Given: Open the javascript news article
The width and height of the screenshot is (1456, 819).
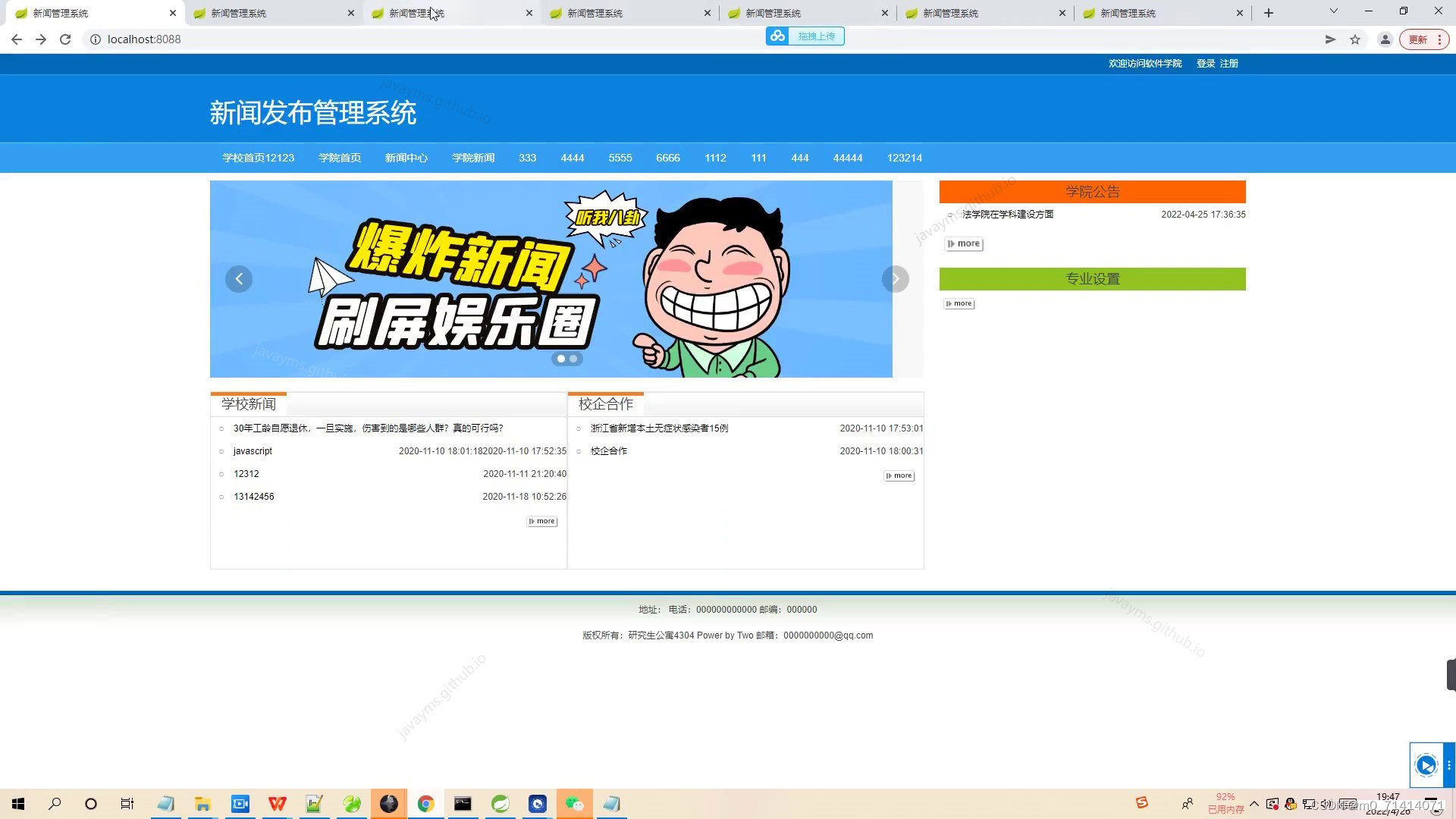Looking at the screenshot, I should pos(252,450).
